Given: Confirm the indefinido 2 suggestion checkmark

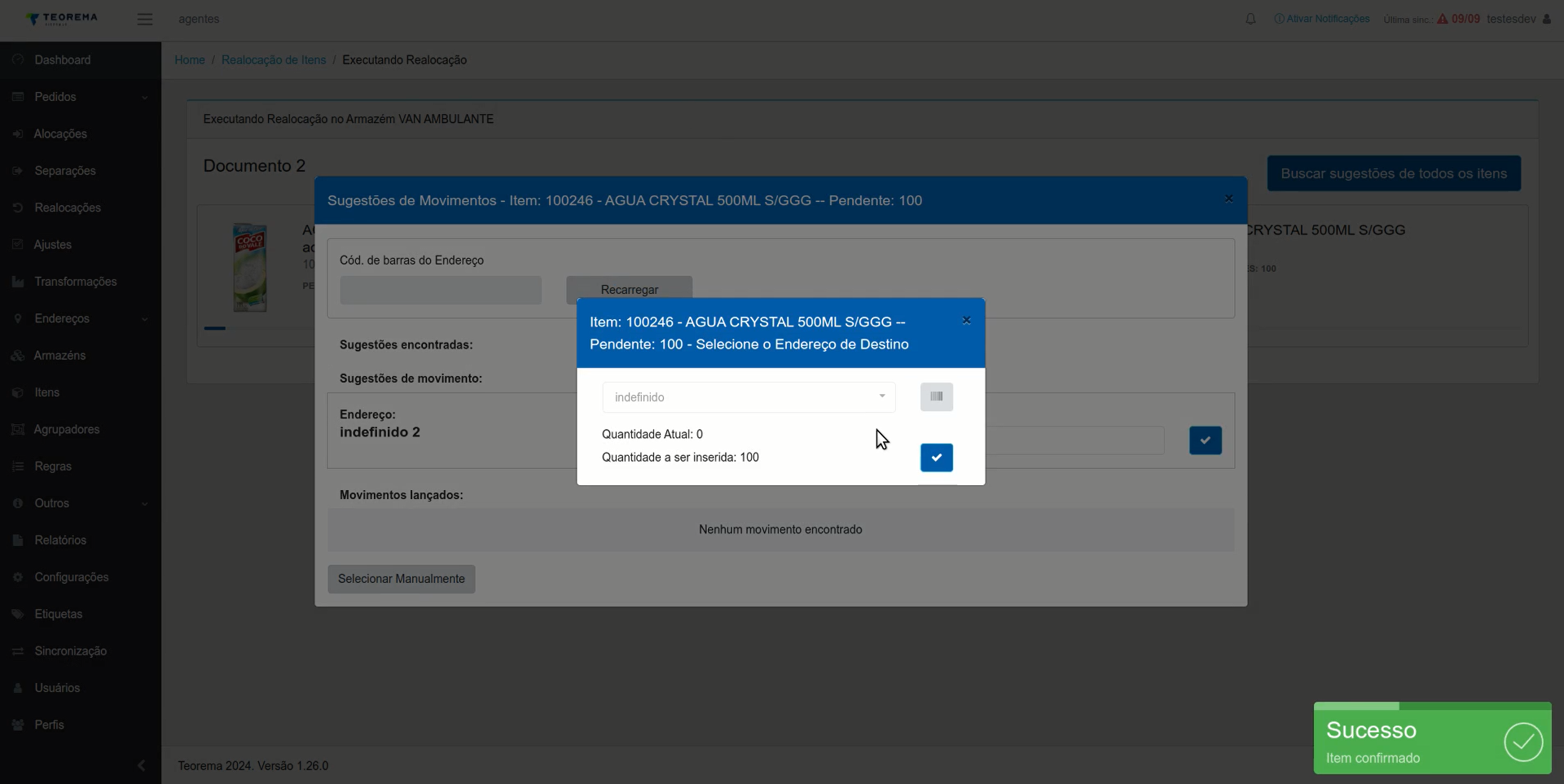Looking at the screenshot, I should point(1205,440).
